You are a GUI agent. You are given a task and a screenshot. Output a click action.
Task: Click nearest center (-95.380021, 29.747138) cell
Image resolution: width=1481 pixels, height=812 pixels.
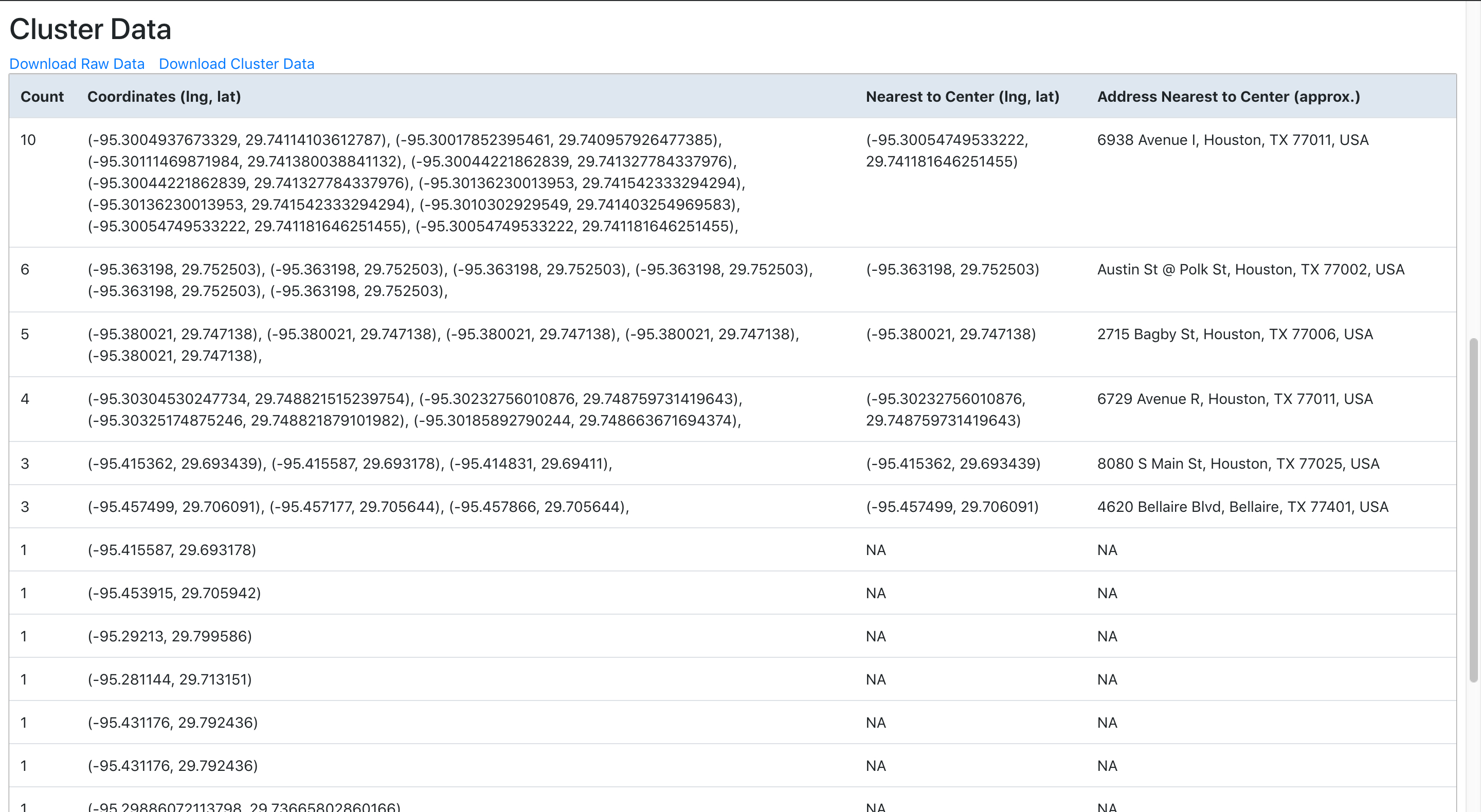tap(950, 335)
